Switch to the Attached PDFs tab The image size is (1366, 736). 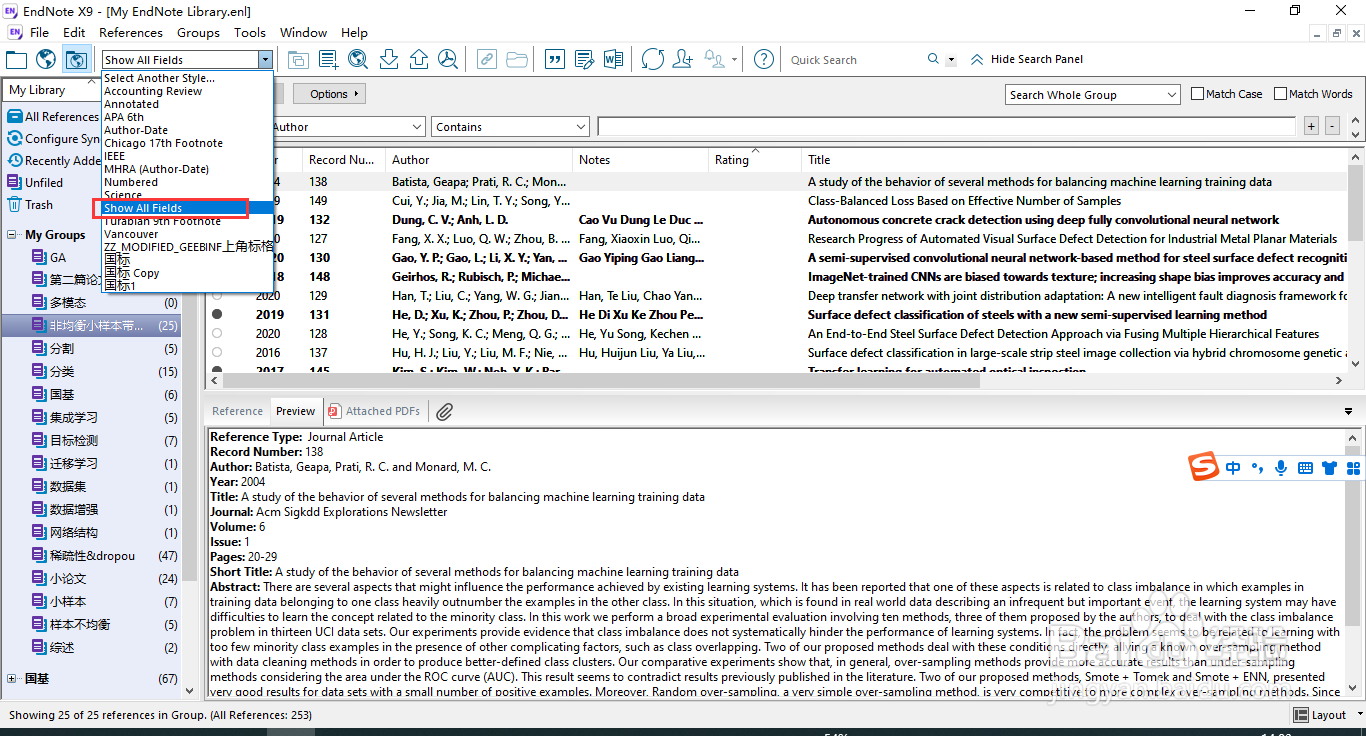pos(374,411)
